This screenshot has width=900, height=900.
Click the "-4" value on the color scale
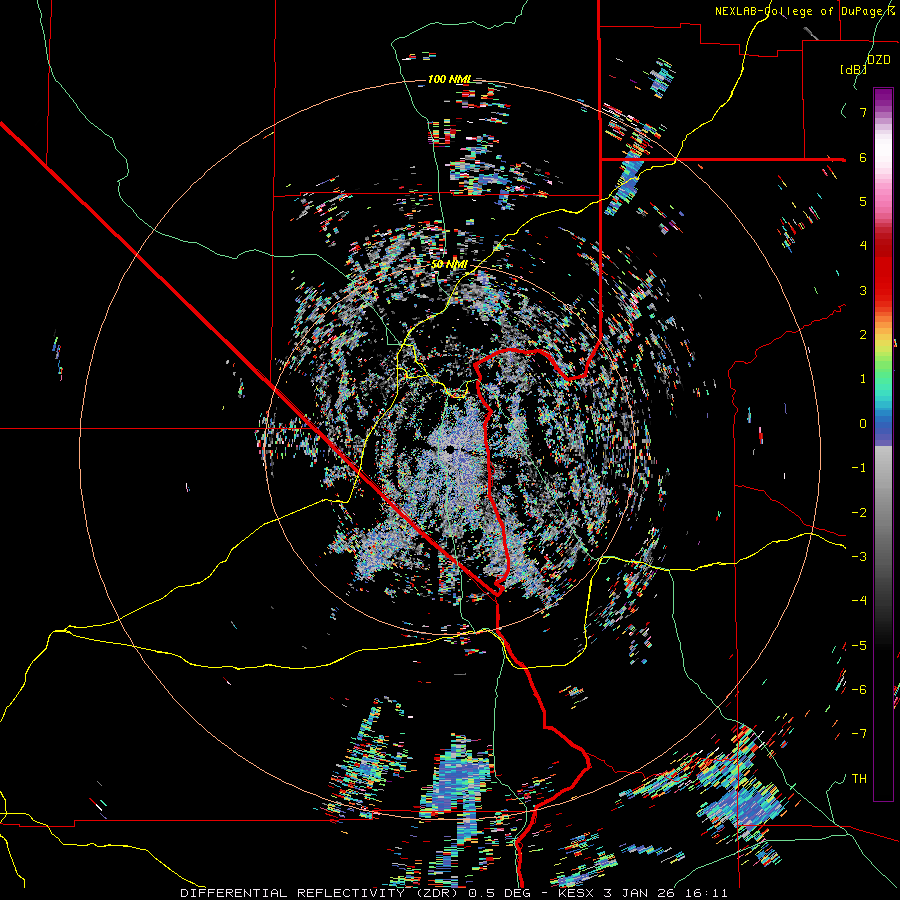point(859,600)
